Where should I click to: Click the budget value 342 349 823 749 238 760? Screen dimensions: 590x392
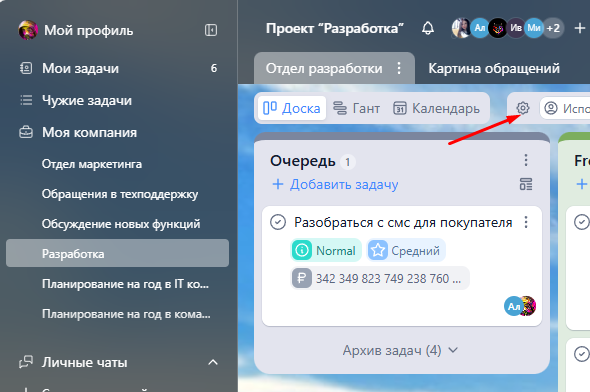tap(388, 279)
